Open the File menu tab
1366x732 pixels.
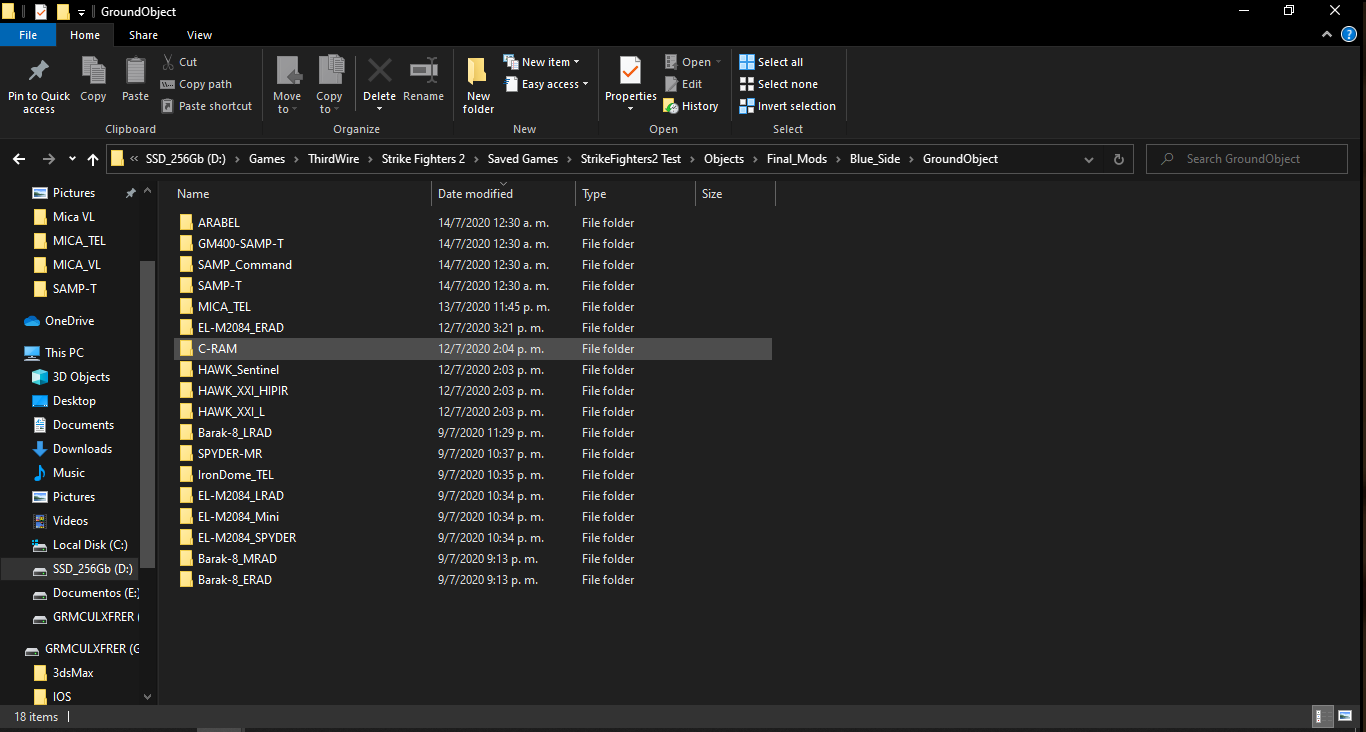click(28, 35)
